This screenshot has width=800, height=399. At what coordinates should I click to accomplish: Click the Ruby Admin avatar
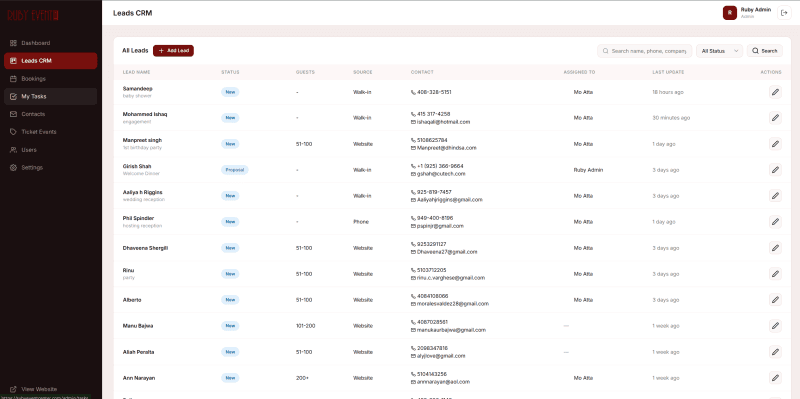[x=730, y=13]
